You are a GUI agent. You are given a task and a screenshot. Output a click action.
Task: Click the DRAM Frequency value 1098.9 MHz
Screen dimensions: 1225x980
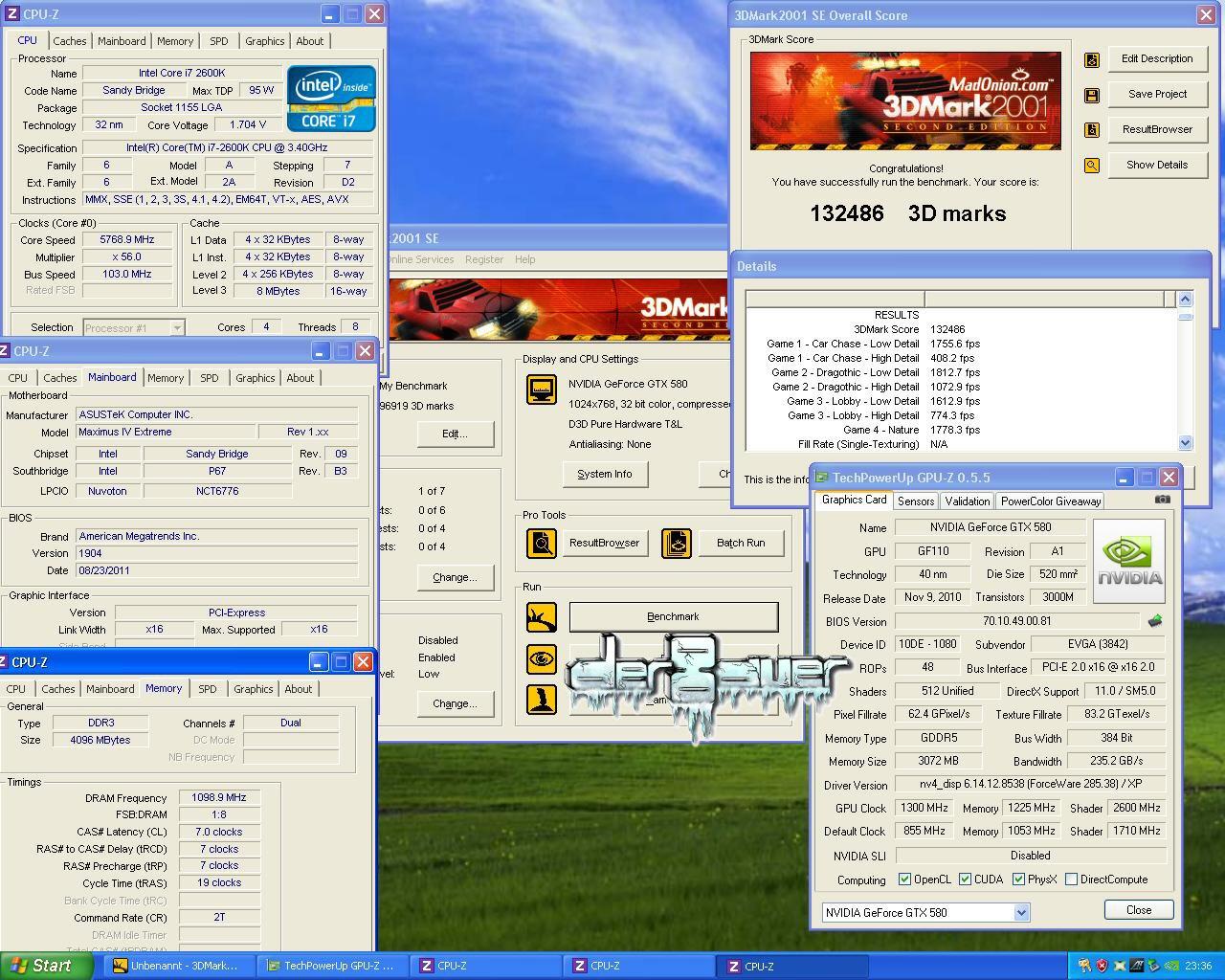coord(219,797)
